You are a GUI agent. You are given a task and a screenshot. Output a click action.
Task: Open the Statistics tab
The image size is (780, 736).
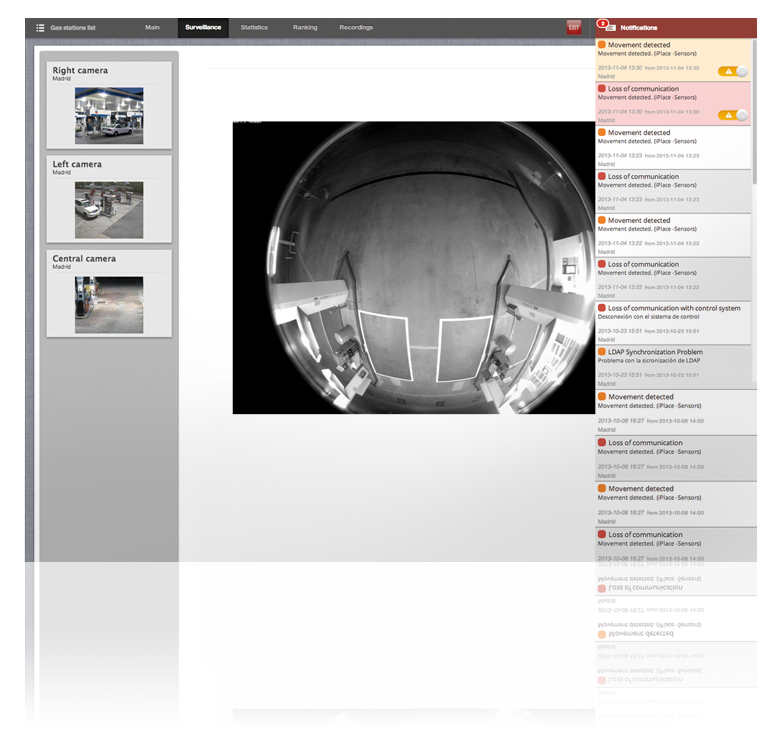[254, 27]
